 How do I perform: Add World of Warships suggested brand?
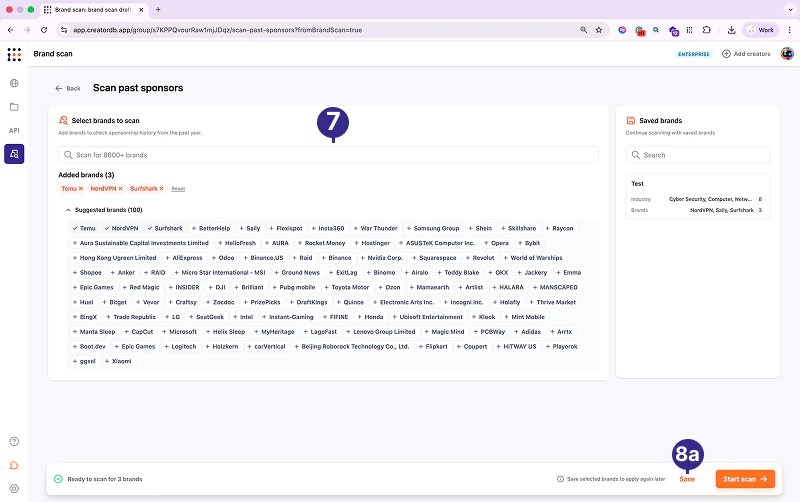533,258
